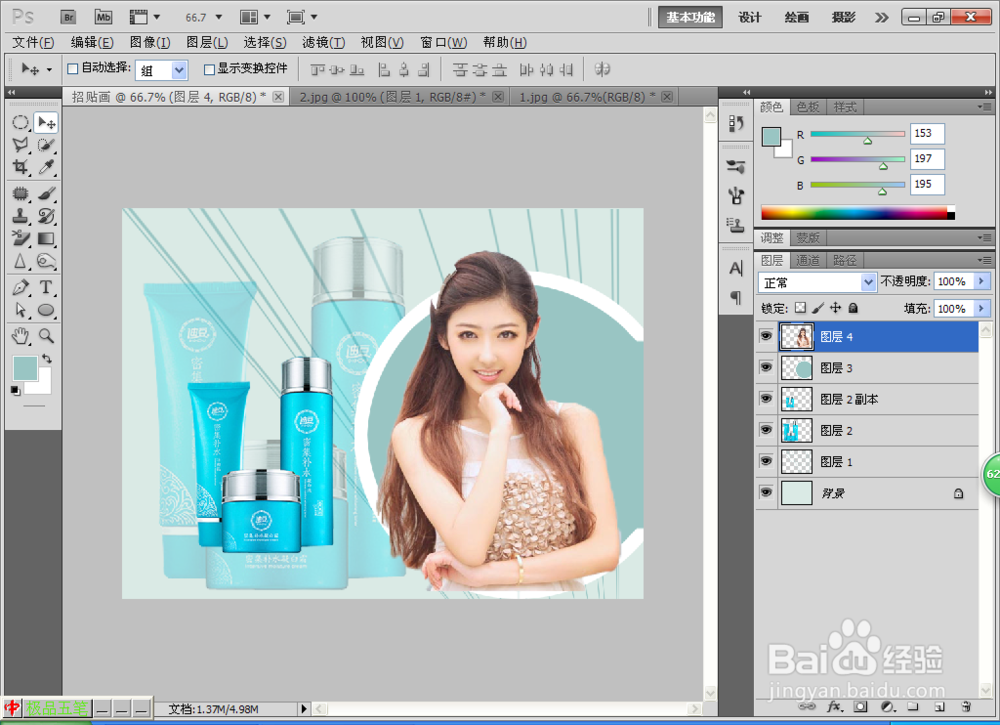Image resolution: width=1000 pixels, height=725 pixels.
Task: Select the Elliptical Marquee tool
Action: [x=21, y=122]
